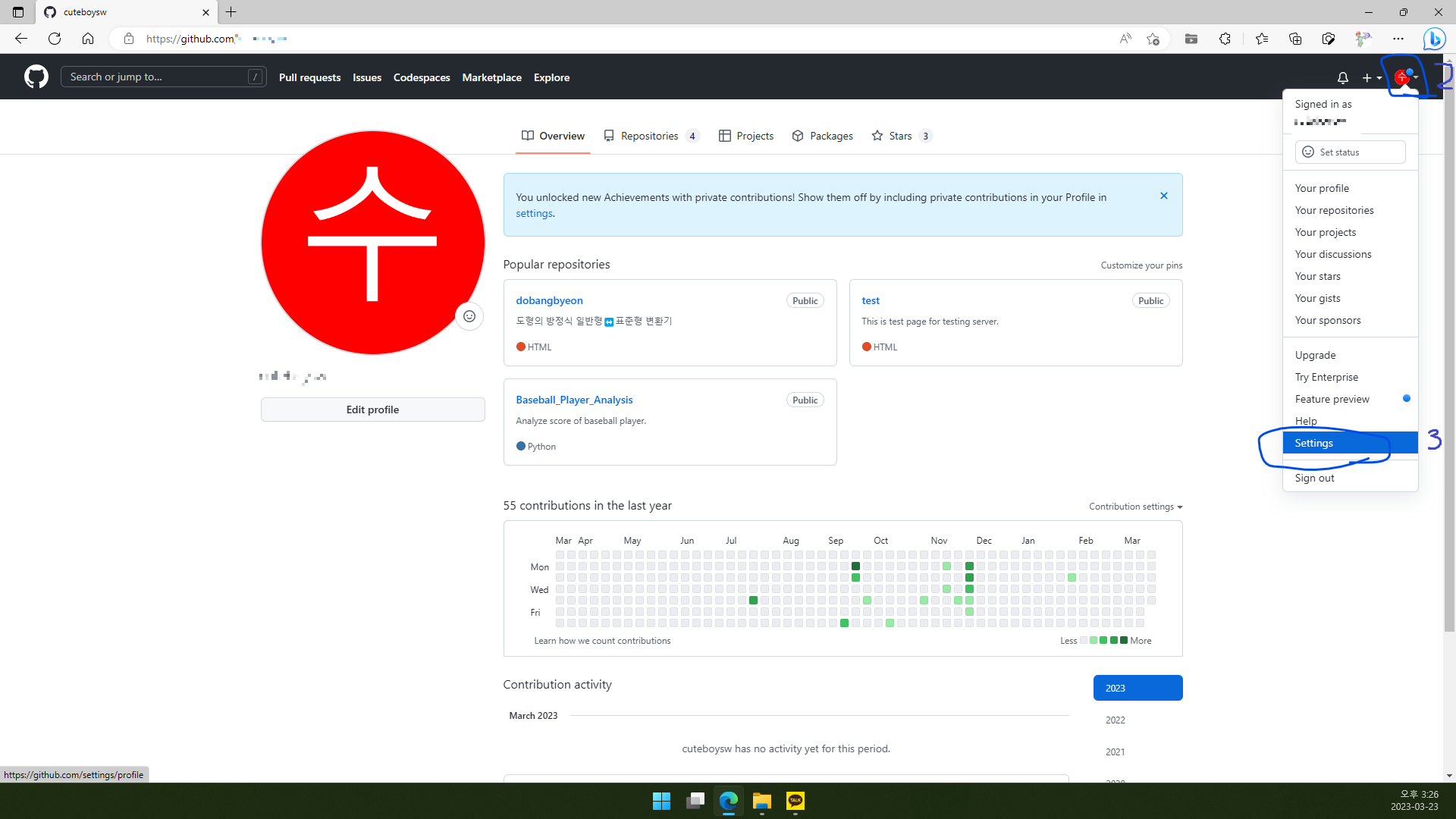Image resolution: width=1456 pixels, height=819 pixels.
Task: Open the Bing sidebar button
Action: (x=1434, y=39)
